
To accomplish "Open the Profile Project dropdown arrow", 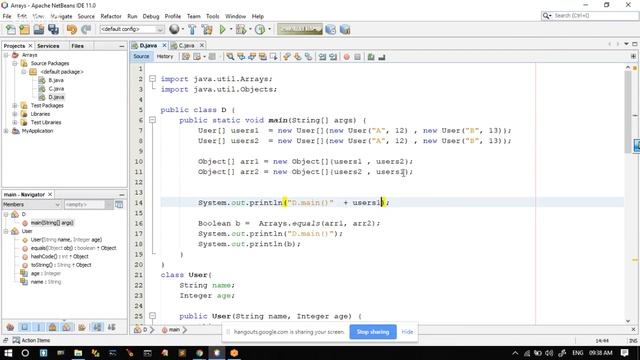I will 269,29.
